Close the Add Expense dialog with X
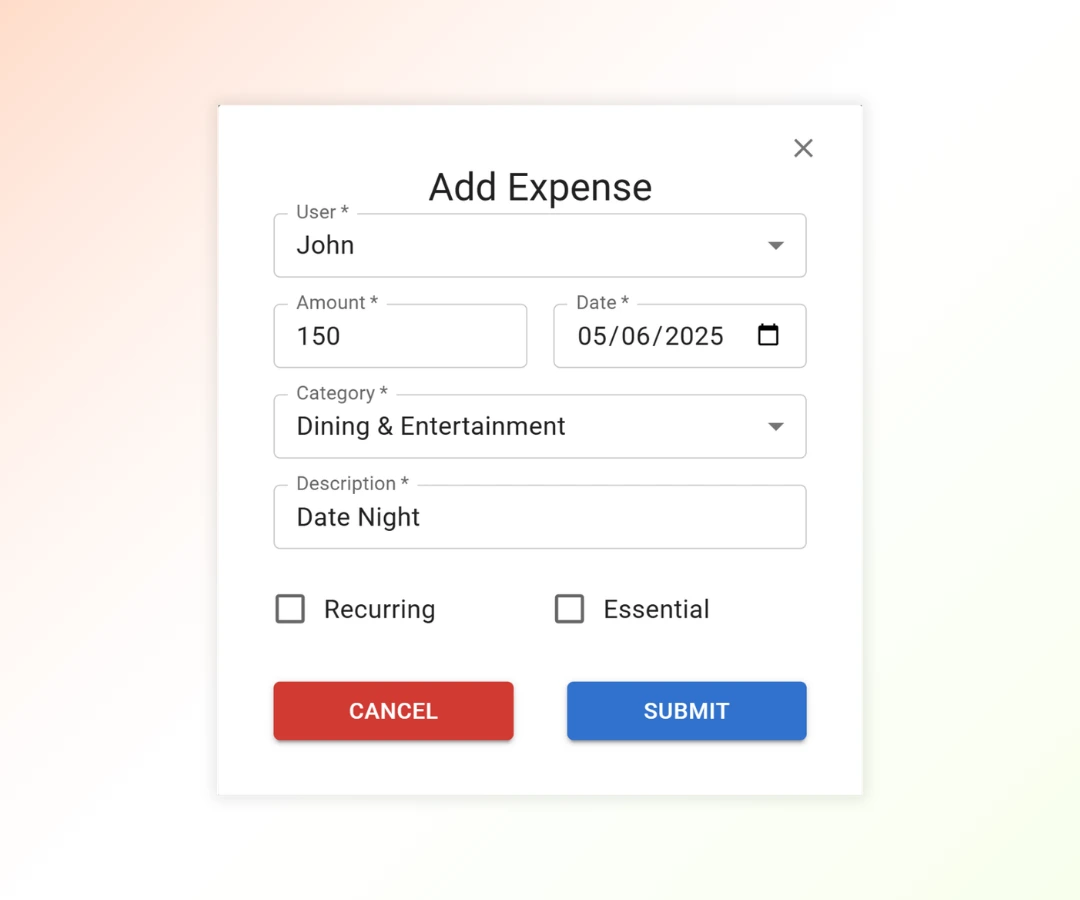Image resolution: width=1080 pixels, height=900 pixels. [803, 148]
